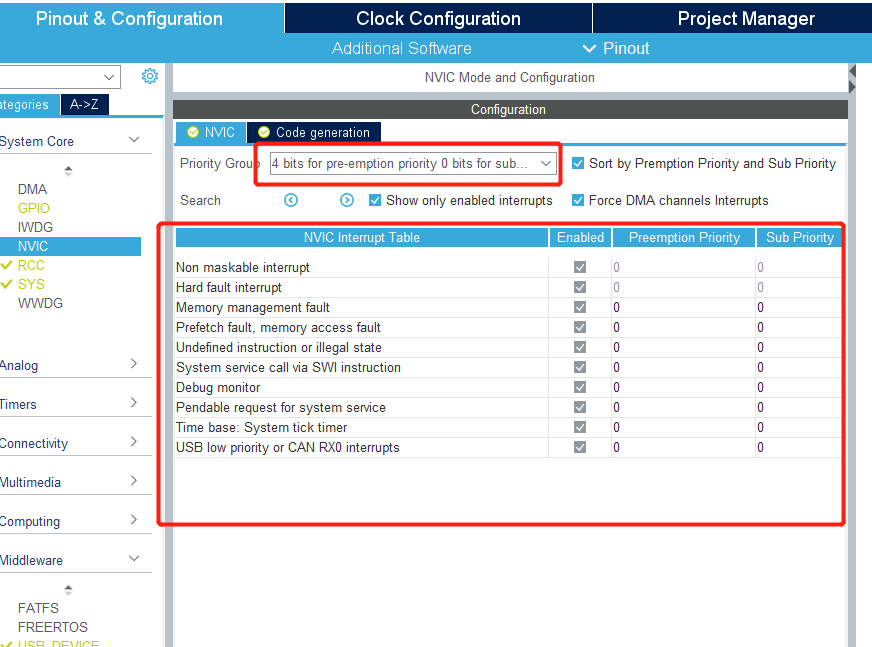Toggle Prefetch fault enabled checkbox
872x647 pixels.
tap(580, 327)
